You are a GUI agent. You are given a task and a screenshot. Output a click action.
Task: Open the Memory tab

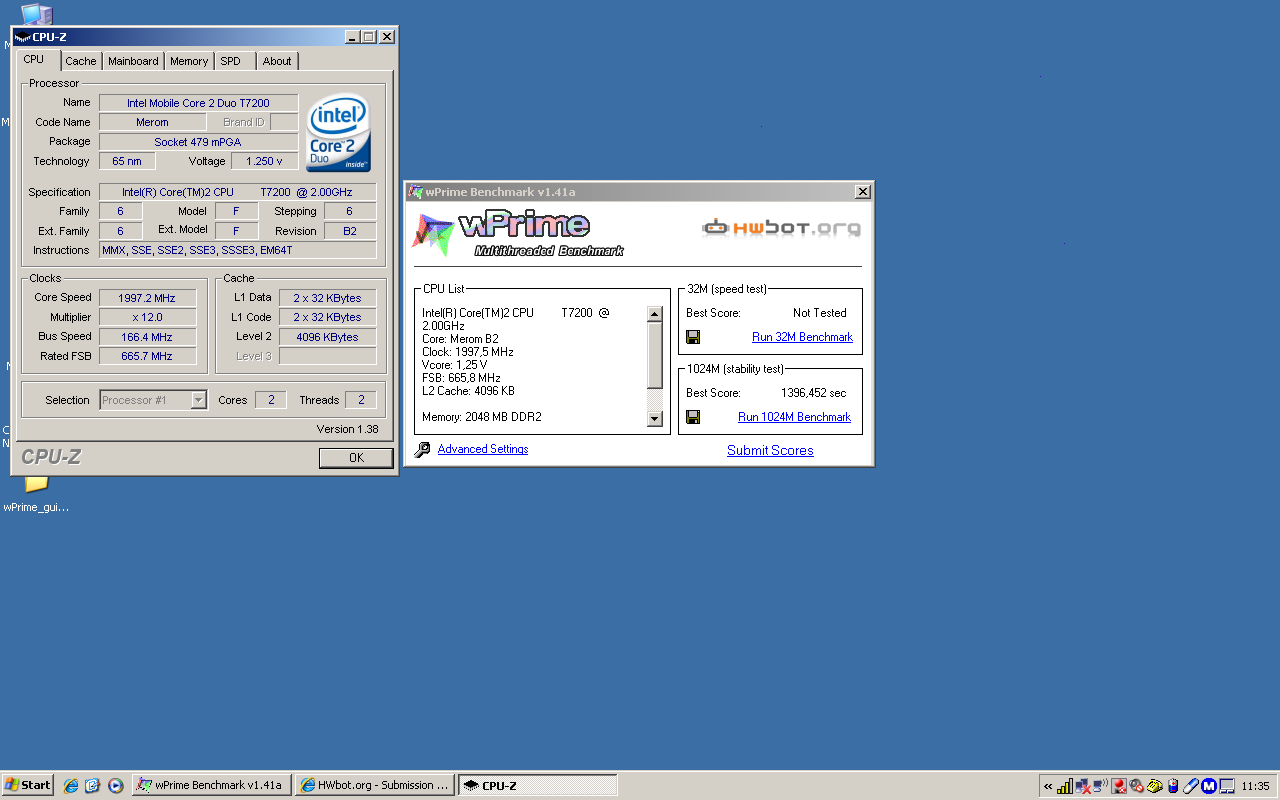189,61
